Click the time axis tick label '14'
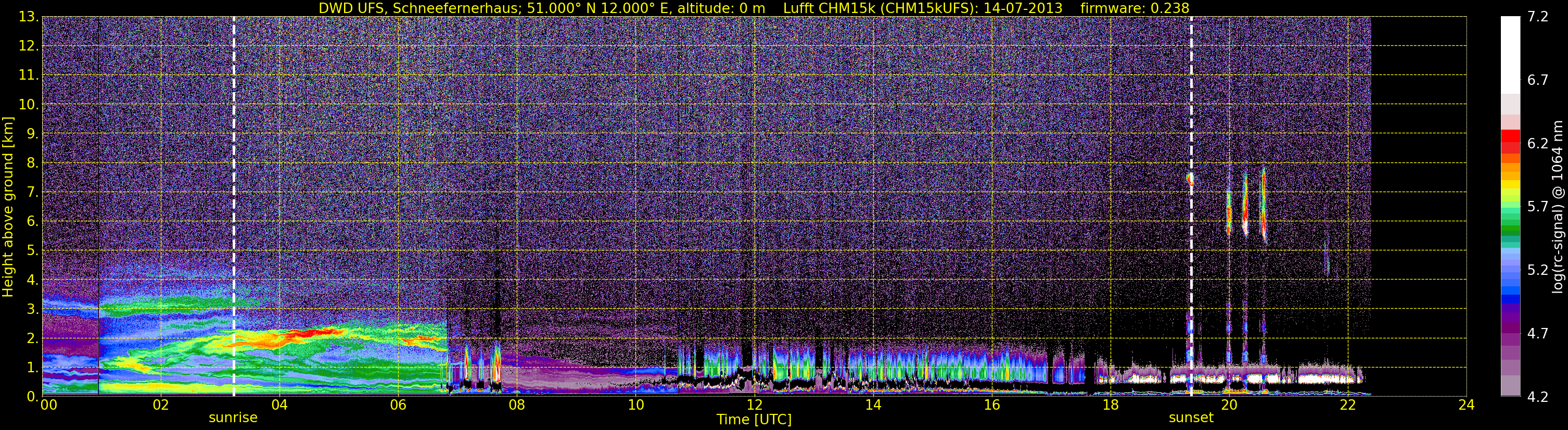Image resolution: width=1568 pixels, height=430 pixels. [x=873, y=405]
